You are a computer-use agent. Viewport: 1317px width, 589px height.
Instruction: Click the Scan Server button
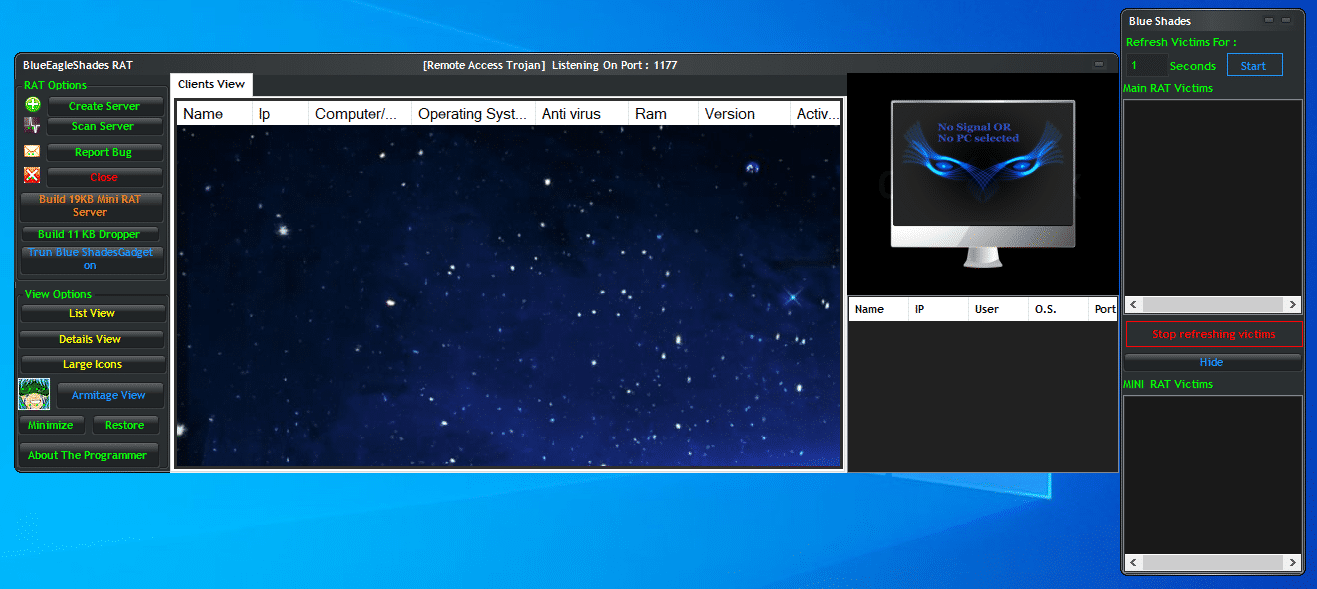tap(104, 126)
